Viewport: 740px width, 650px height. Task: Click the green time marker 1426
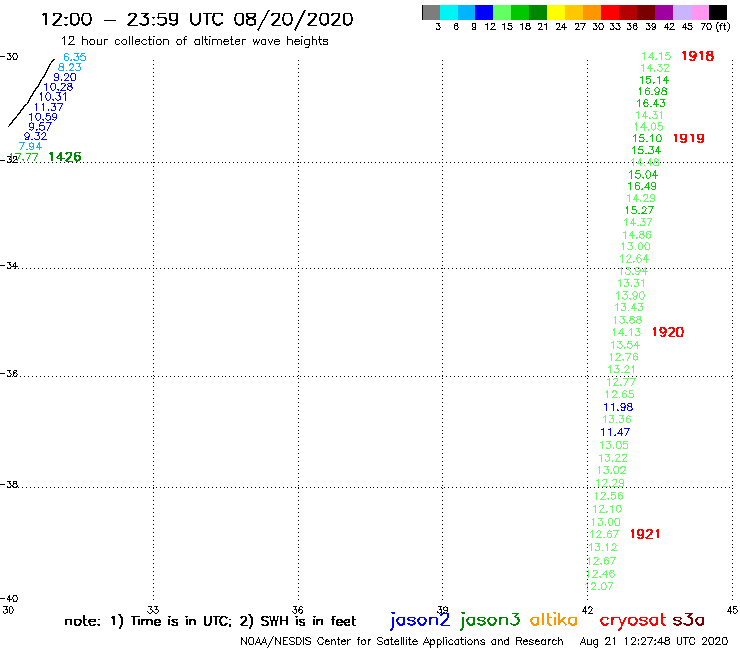[x=65, y=157]
